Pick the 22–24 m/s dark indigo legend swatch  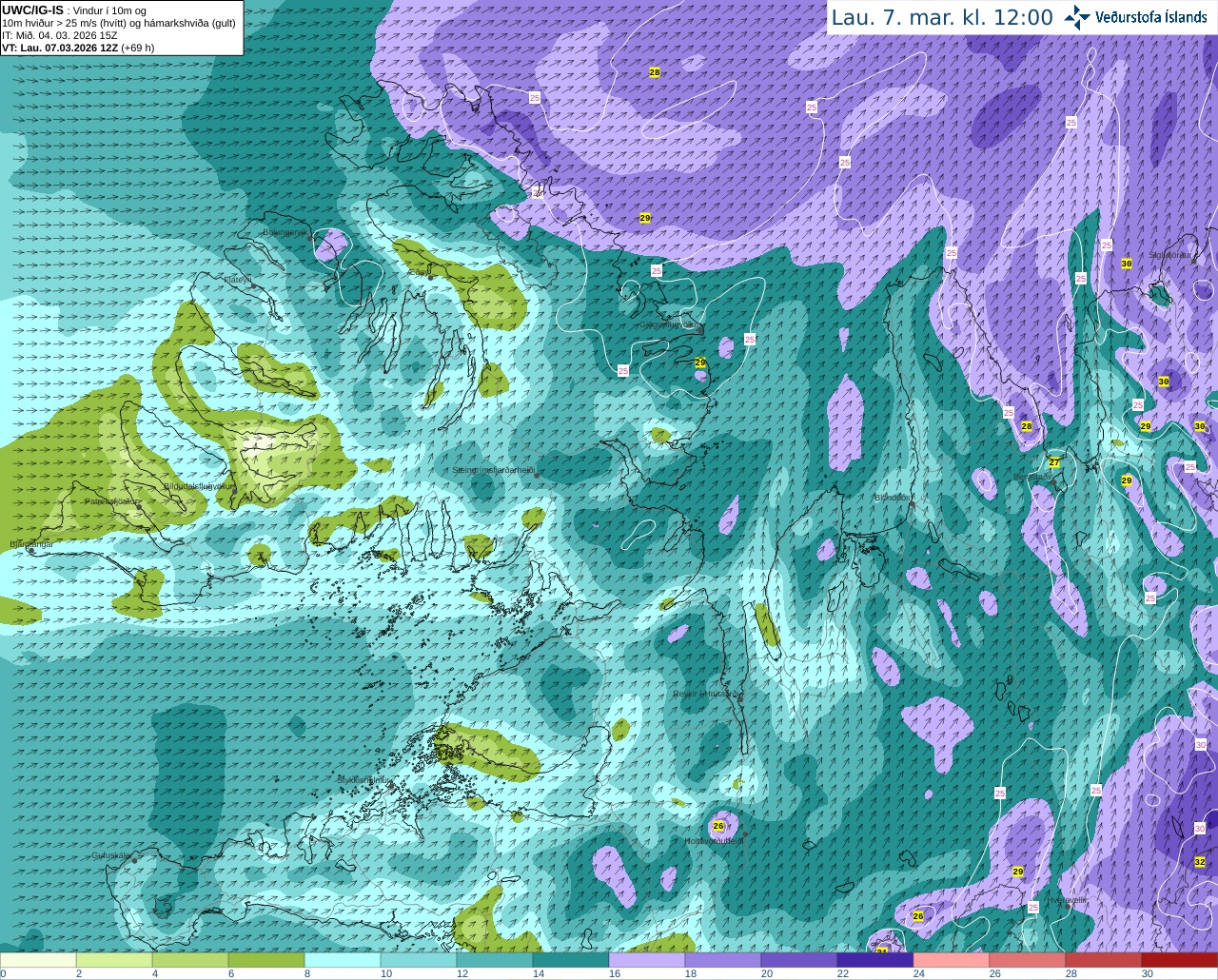point(875,960)
